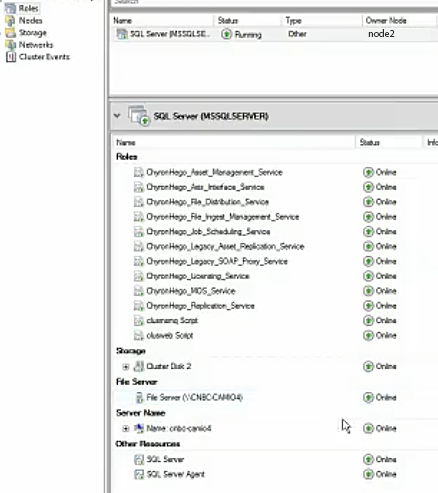
Task: Click Online status icon for SQL Server Agent
Action: (368, 474)
